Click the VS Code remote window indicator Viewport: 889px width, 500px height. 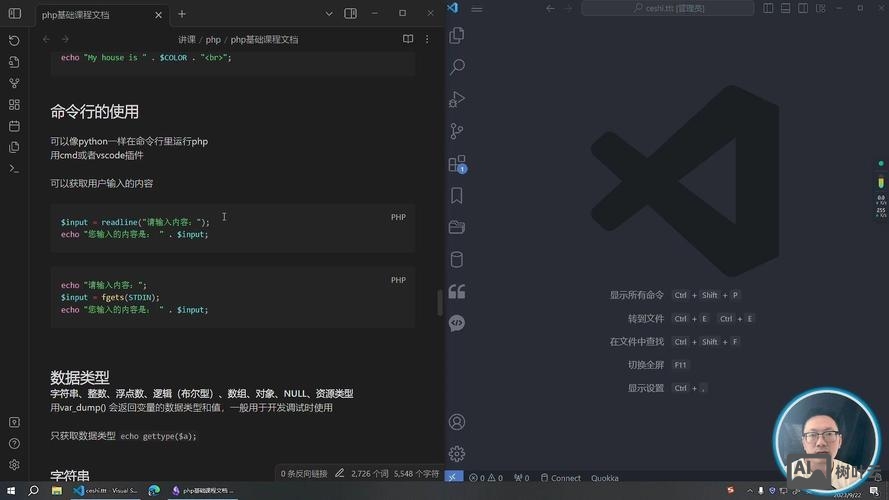(454, 477)
